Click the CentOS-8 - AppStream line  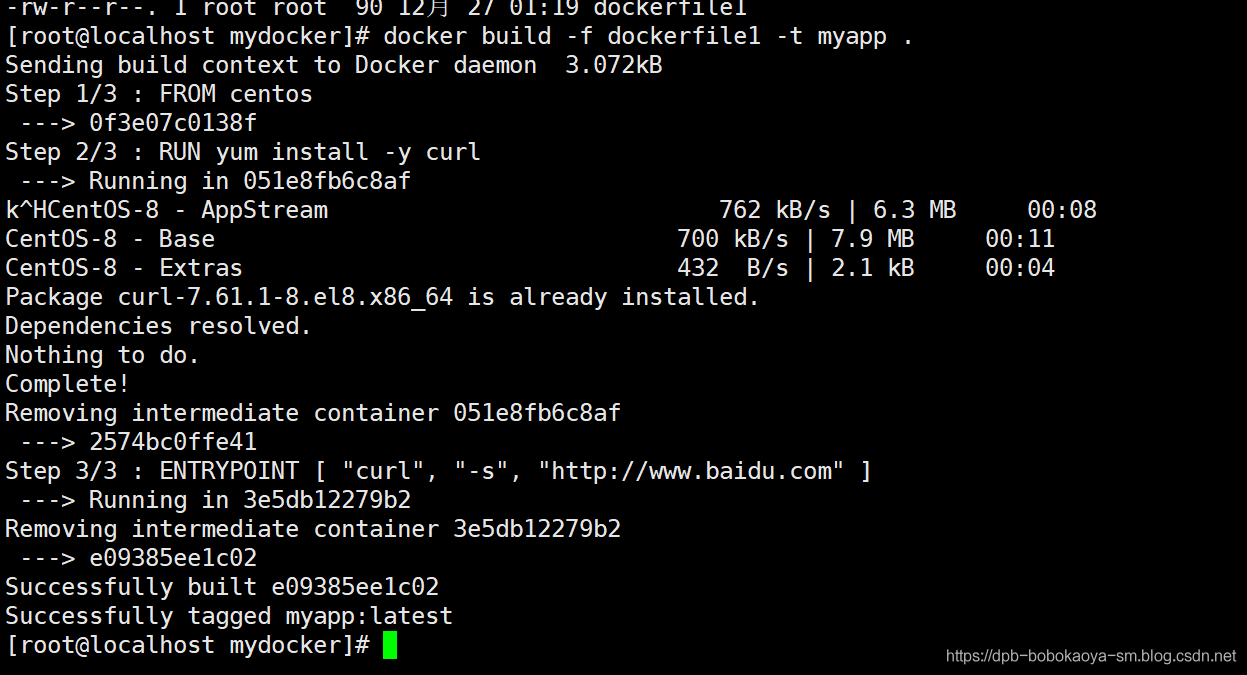pos(551,210)
